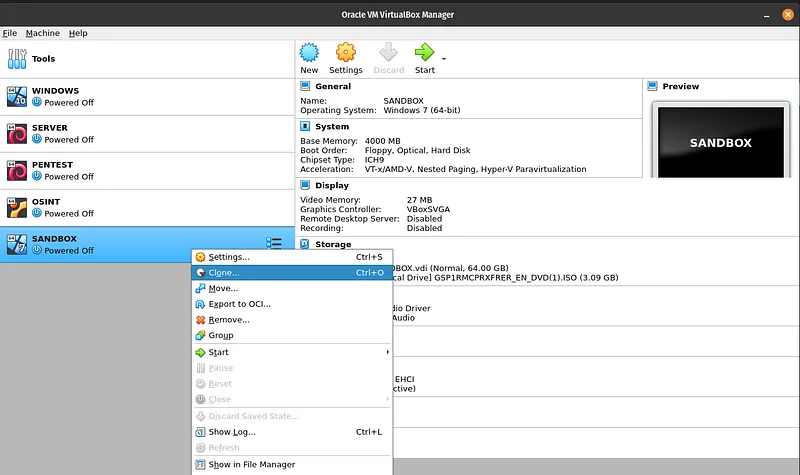Select the WINDOWS virtual machine name
The height and width of the screenshot is (475, 800).
(55, 91)
